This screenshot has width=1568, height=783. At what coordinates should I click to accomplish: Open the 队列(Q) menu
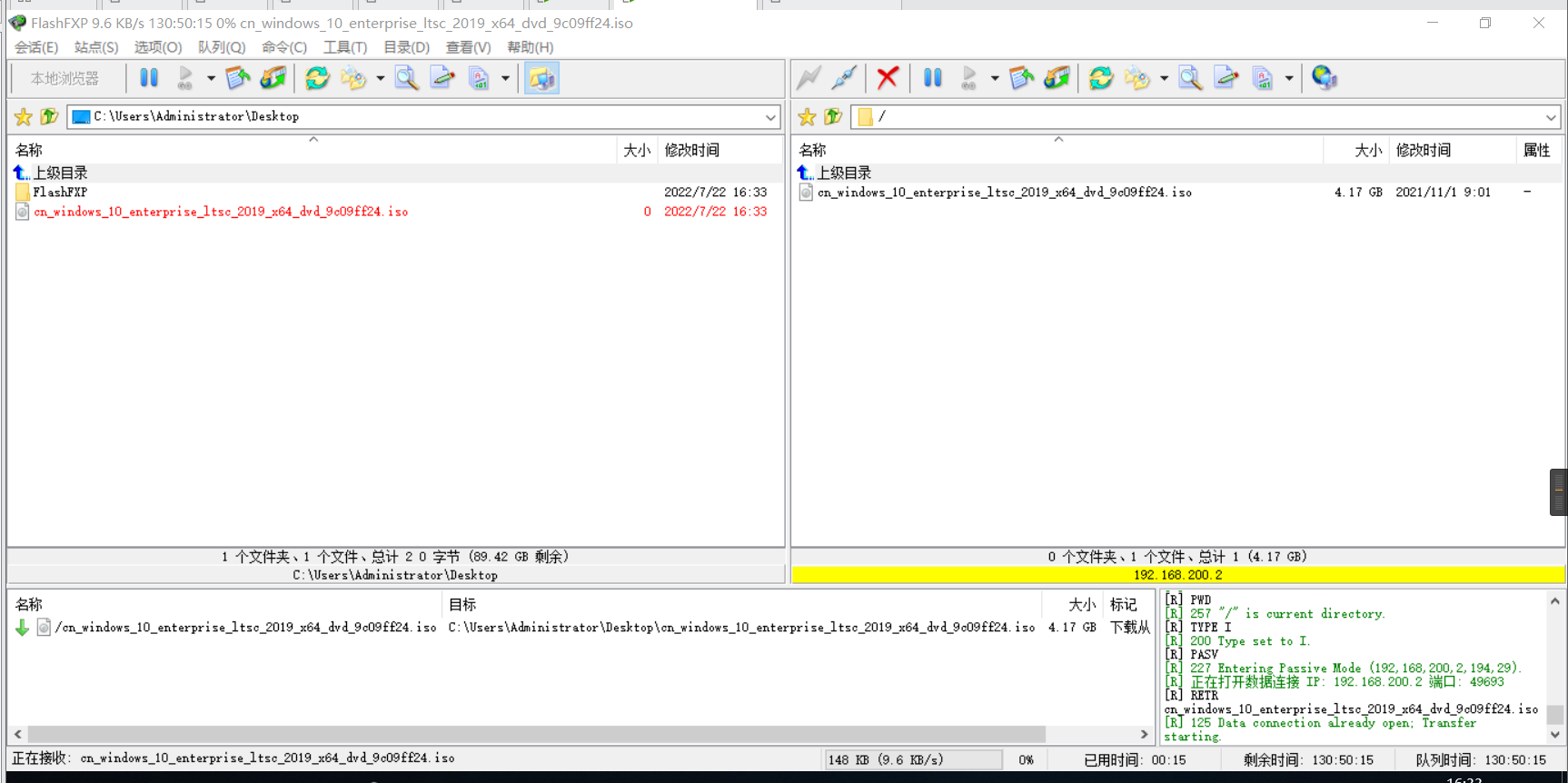click(x=222, y=47)
